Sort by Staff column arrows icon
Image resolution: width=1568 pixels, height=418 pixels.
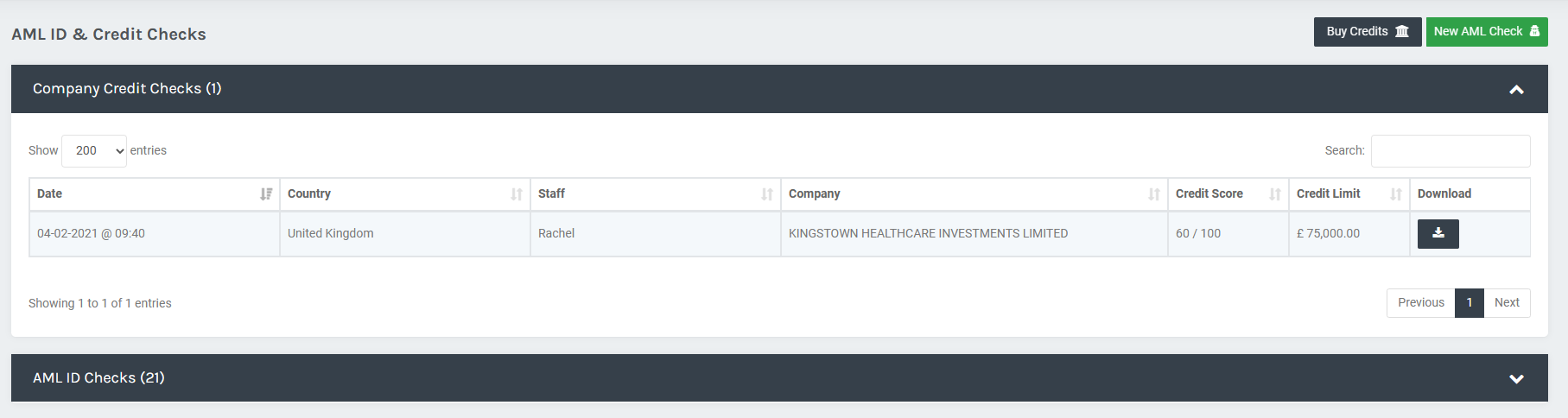(x=767, y=194)
